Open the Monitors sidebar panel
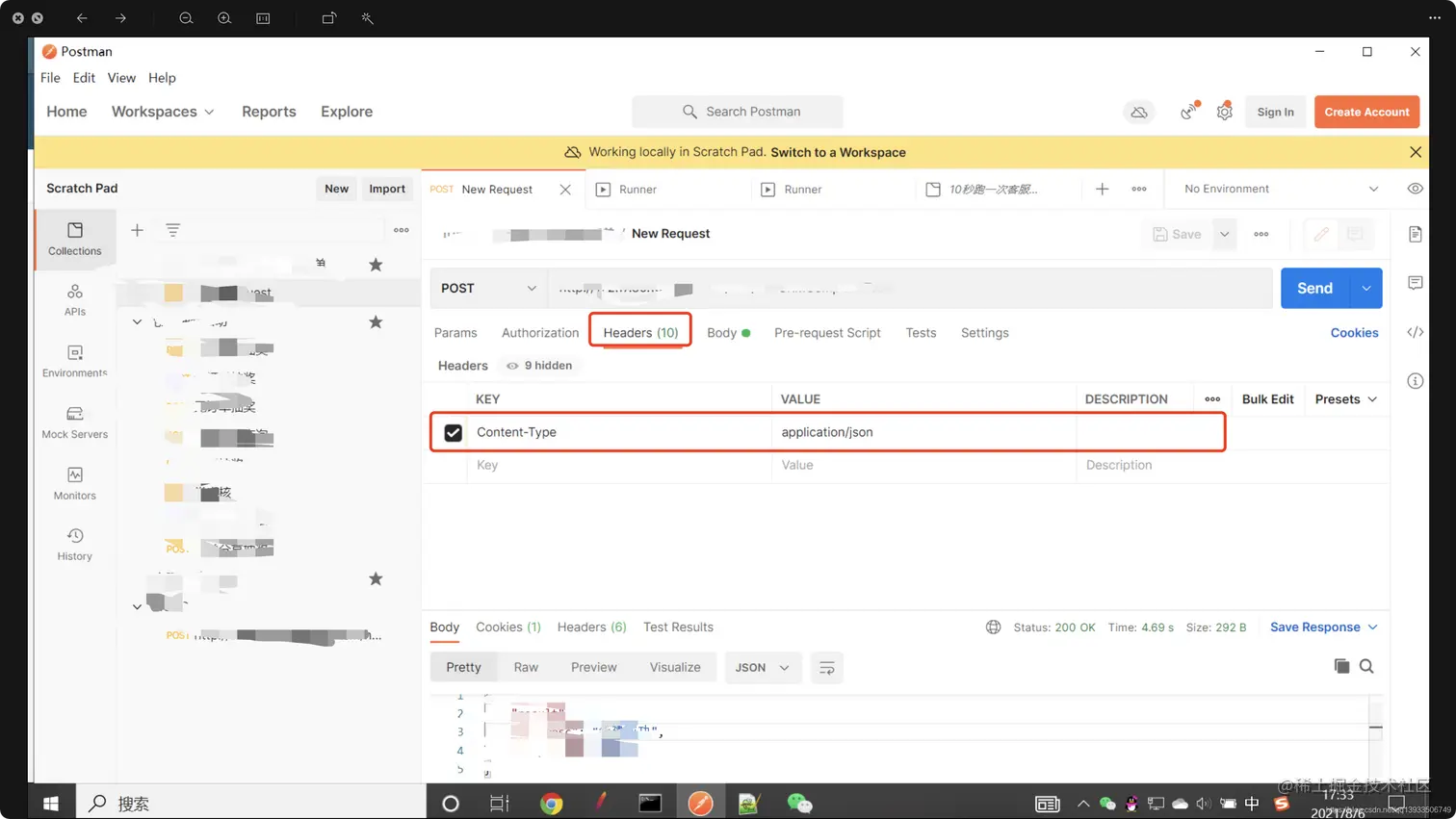This screenshot has height=819, width=1456. pos(75,484)
